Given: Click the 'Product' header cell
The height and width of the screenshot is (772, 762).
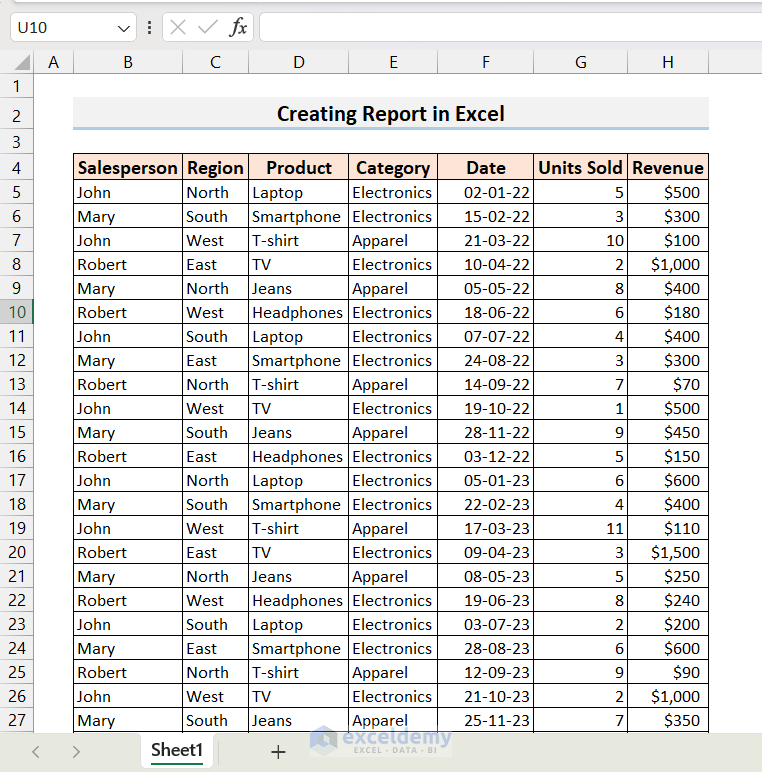Looking at the screenshot, I should coord(299,167).
